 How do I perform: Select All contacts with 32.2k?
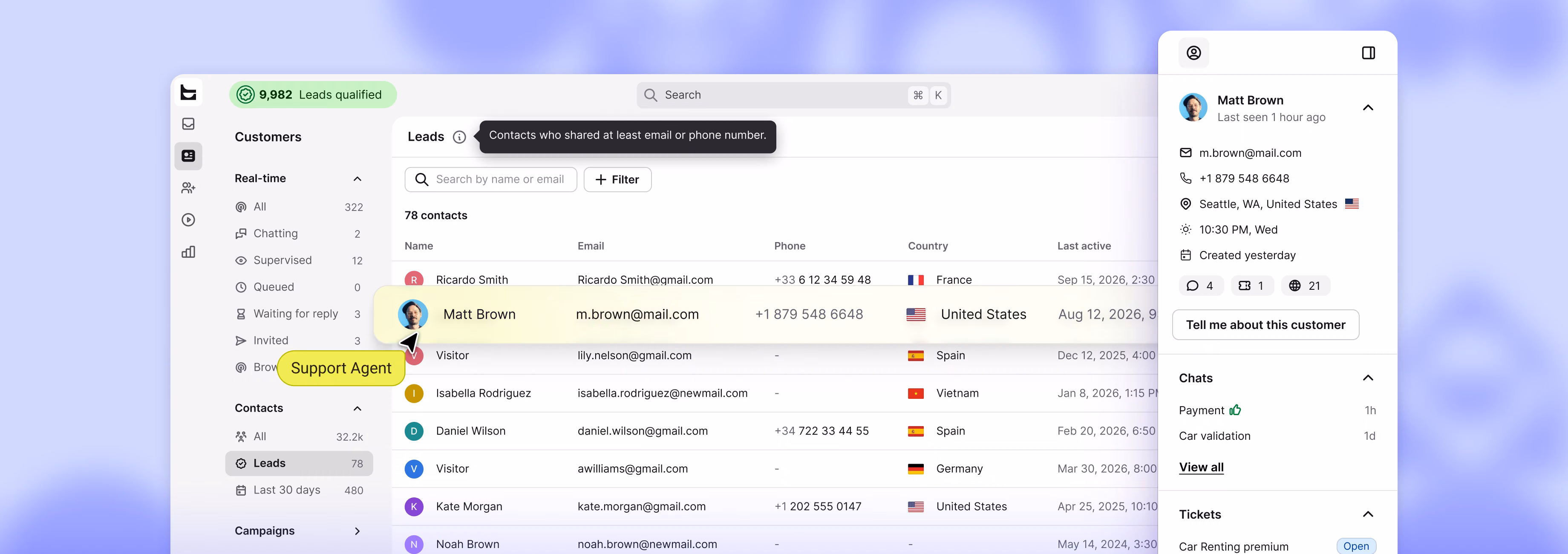pos(299,436)
